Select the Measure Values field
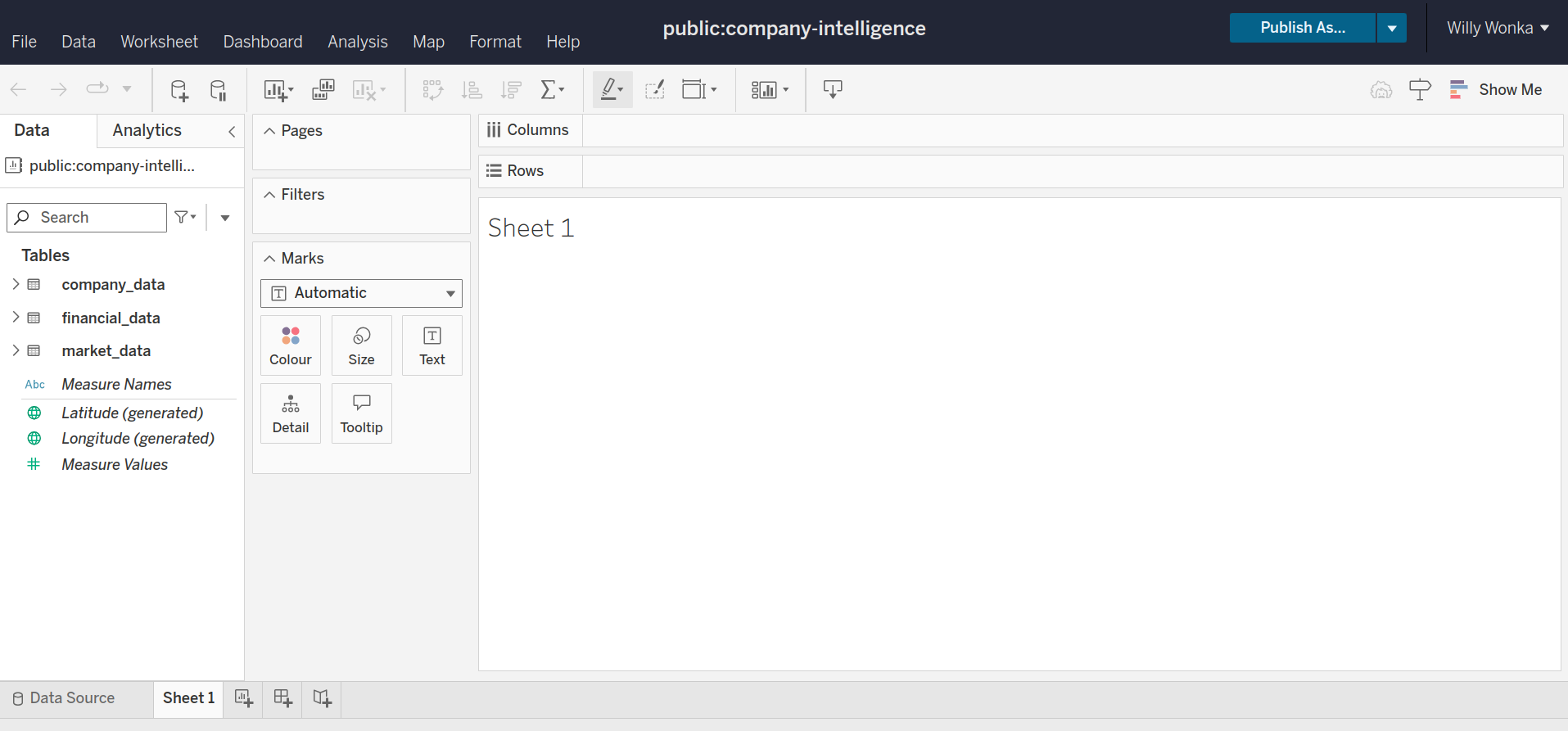1568x731 pixels. 115,465
